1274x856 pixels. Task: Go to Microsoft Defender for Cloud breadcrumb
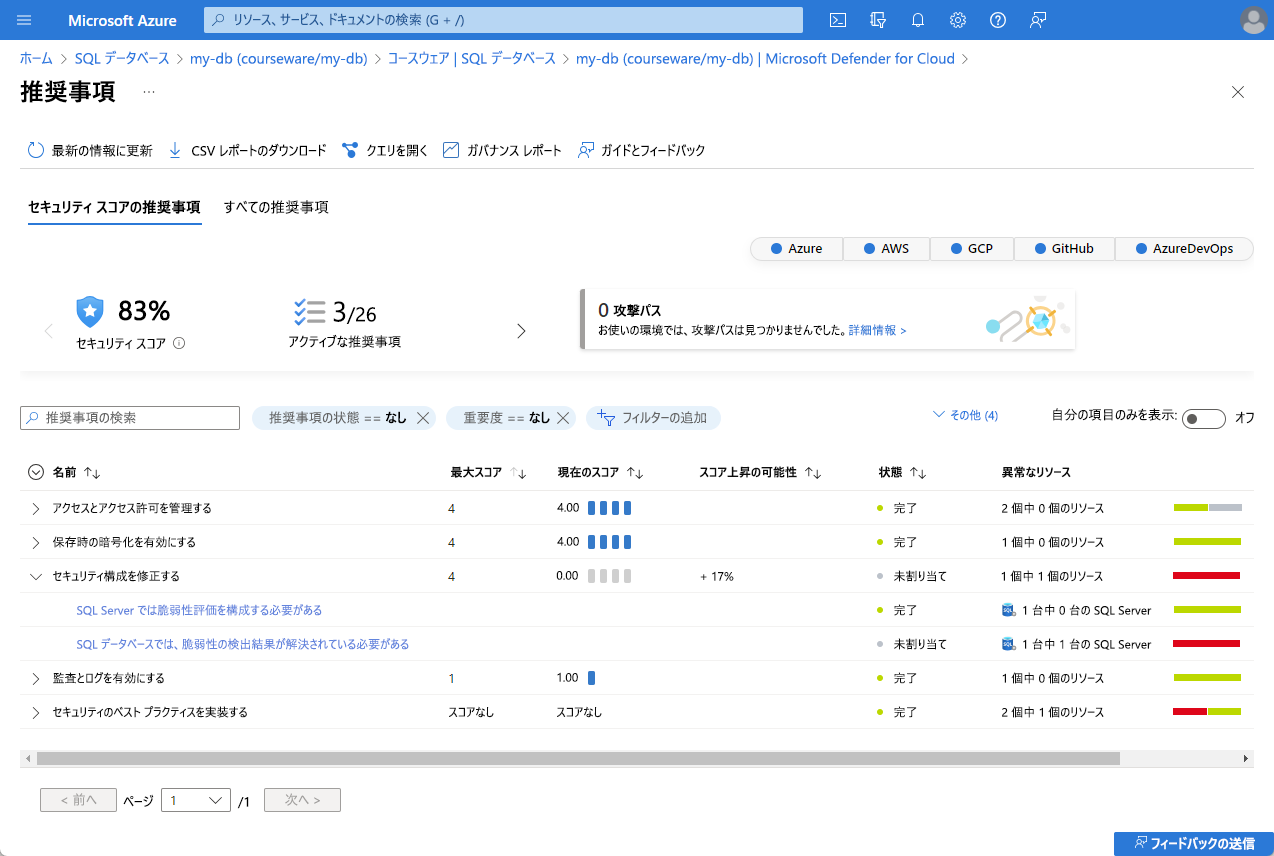click(x=765, y=59)
